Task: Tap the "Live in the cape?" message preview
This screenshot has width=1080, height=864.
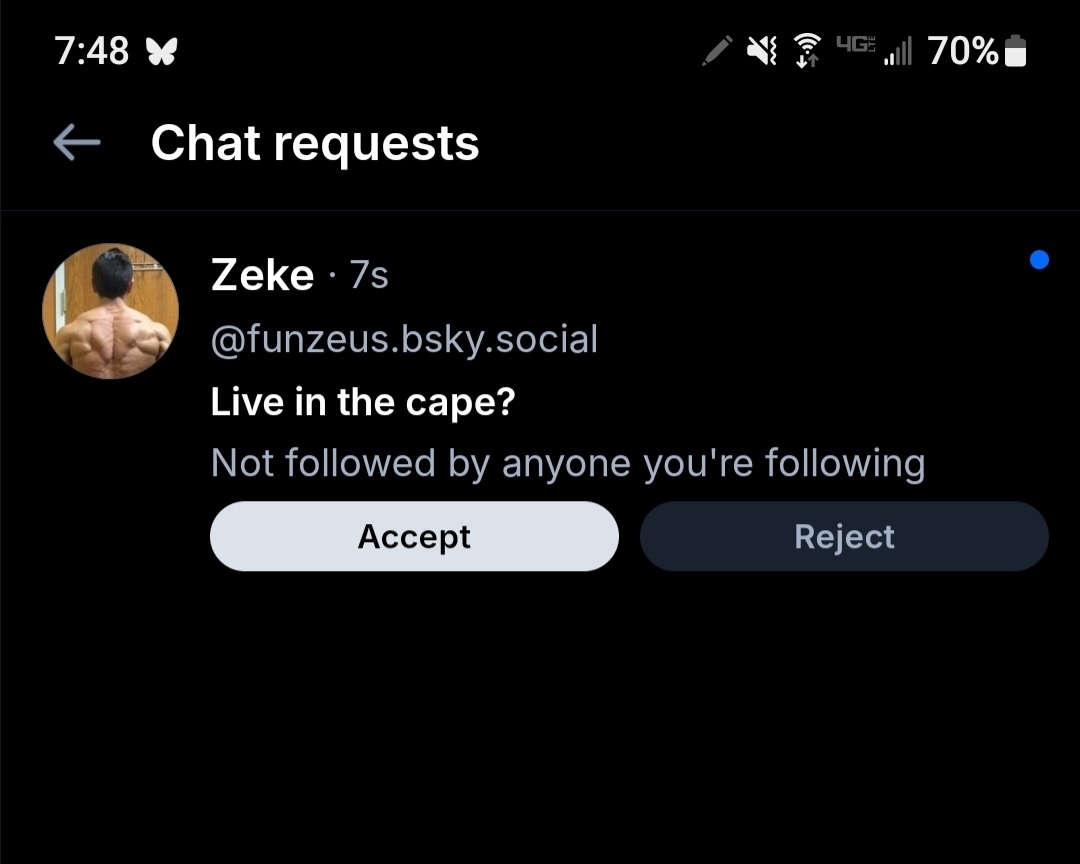Action: [x=363, y=402]
